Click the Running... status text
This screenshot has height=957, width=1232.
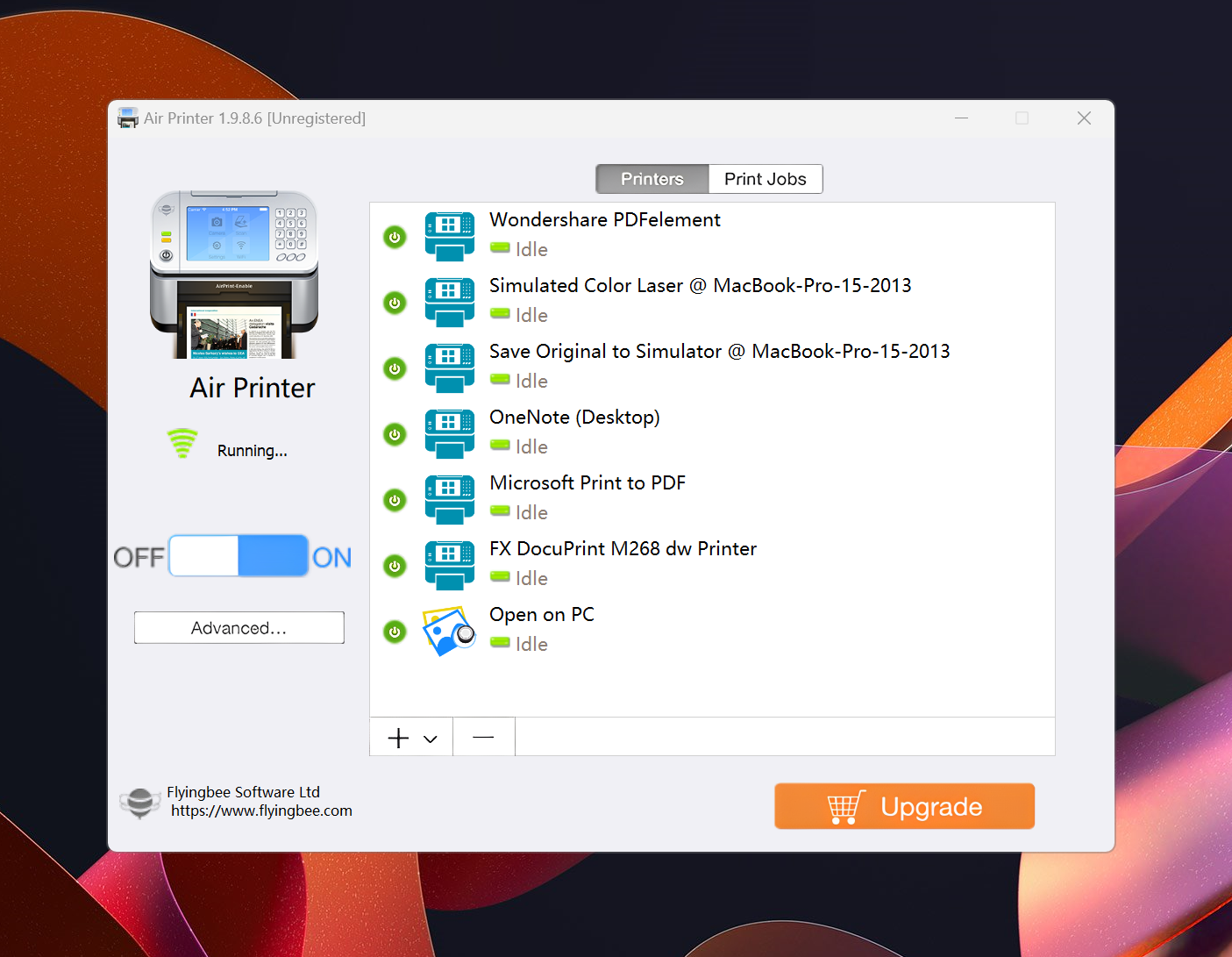(x=253, y=451)
